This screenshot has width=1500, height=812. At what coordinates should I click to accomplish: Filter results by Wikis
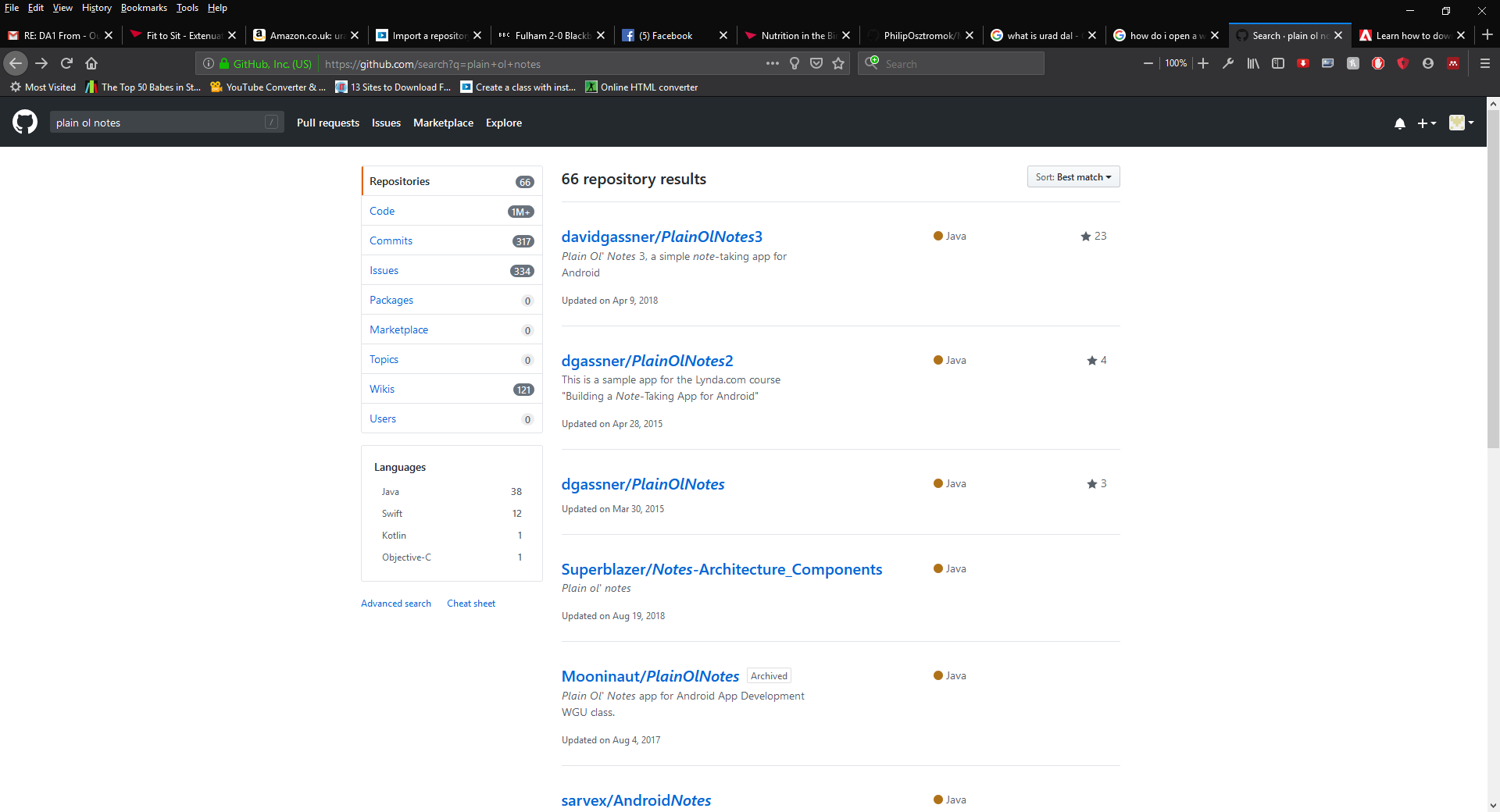tap(452, 389)
